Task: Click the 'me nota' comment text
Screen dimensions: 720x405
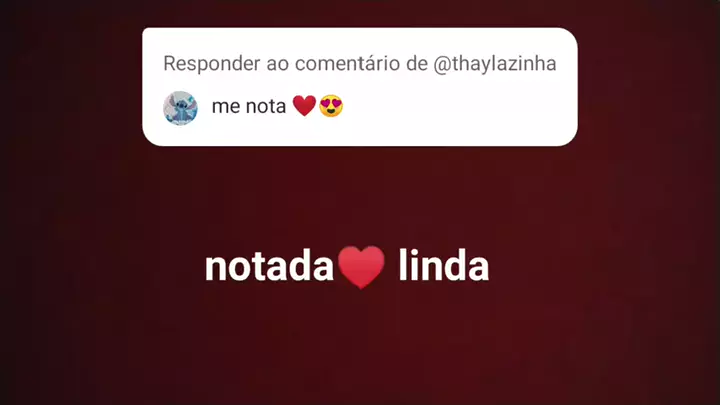Action: point(248,107)
